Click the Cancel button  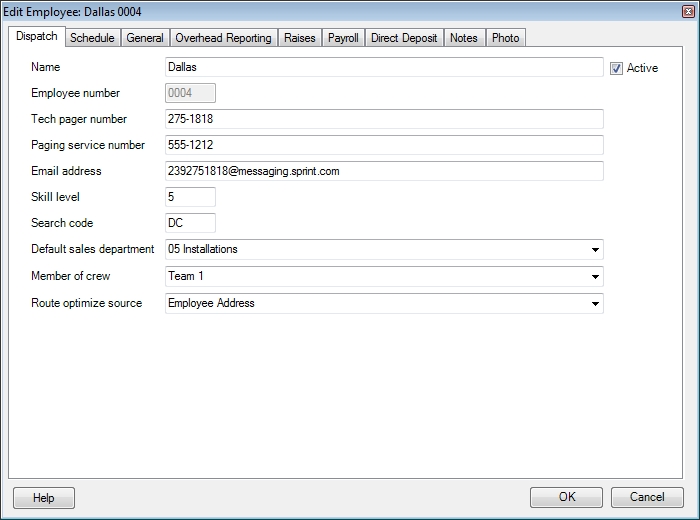tap(647, 497)
